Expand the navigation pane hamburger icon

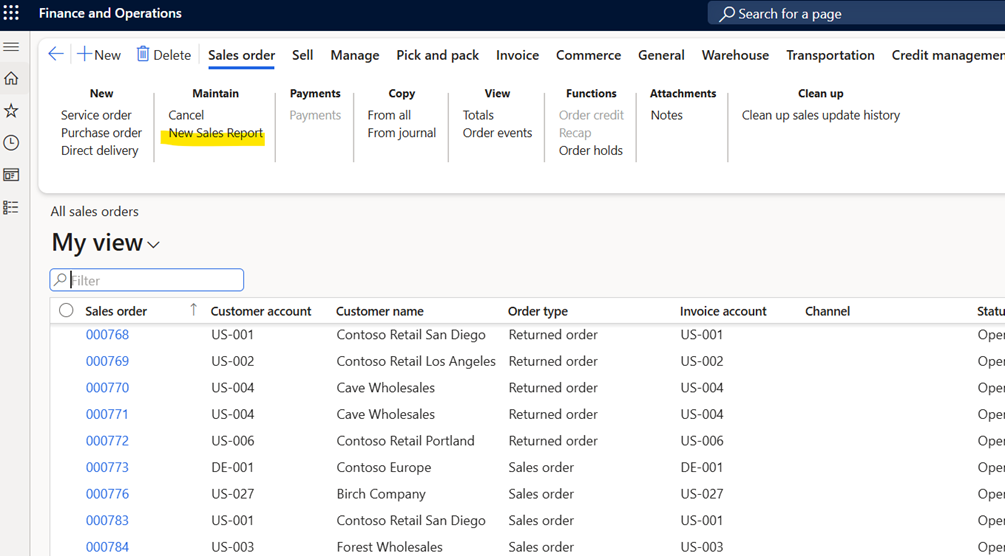[11, 47]
